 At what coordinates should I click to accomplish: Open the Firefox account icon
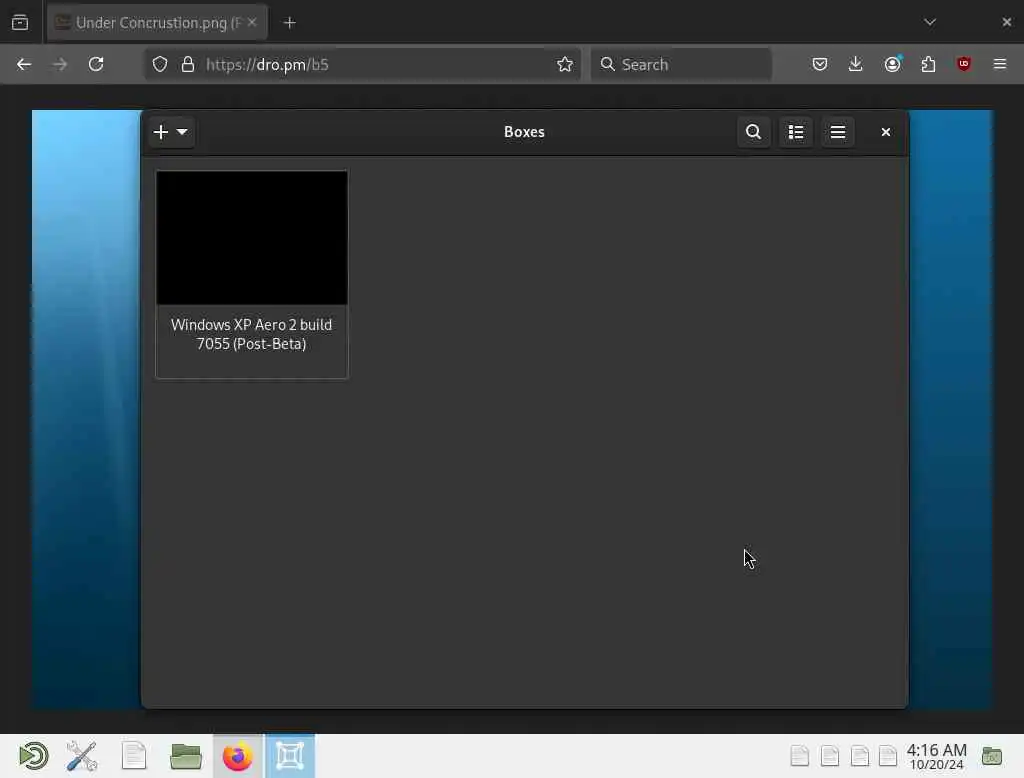893,64
